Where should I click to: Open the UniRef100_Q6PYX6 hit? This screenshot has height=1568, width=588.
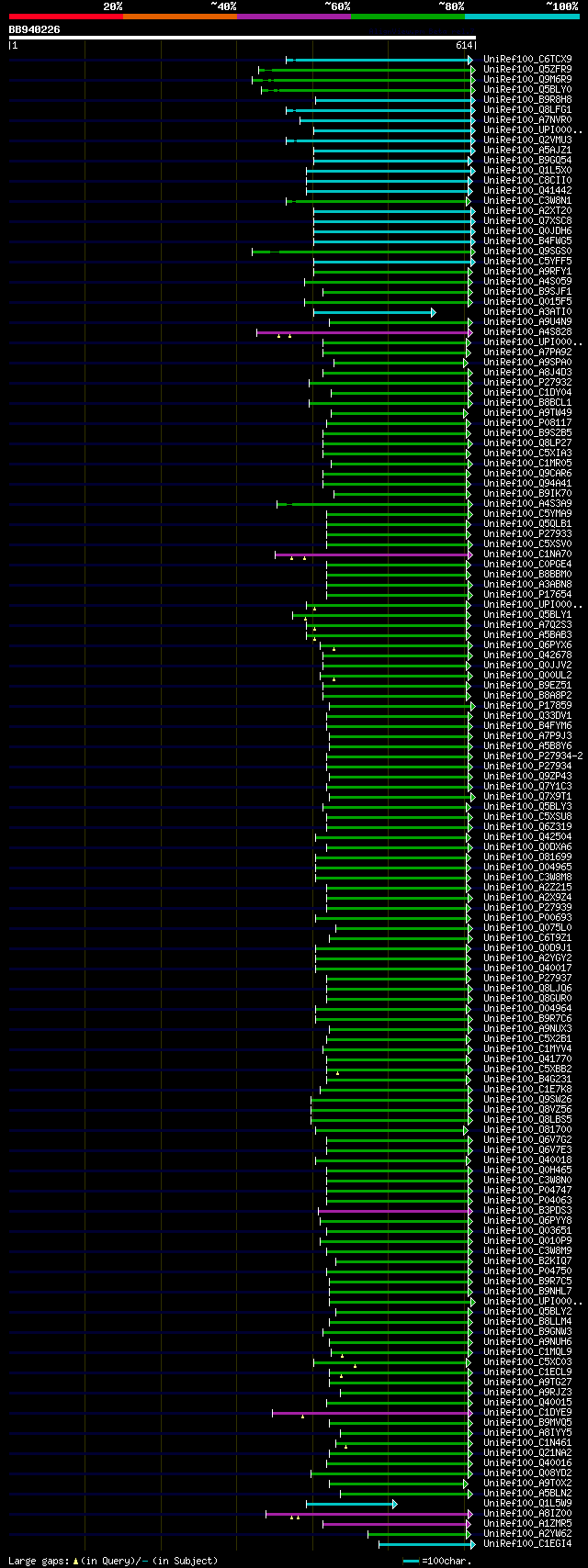(x=527, y=645)
